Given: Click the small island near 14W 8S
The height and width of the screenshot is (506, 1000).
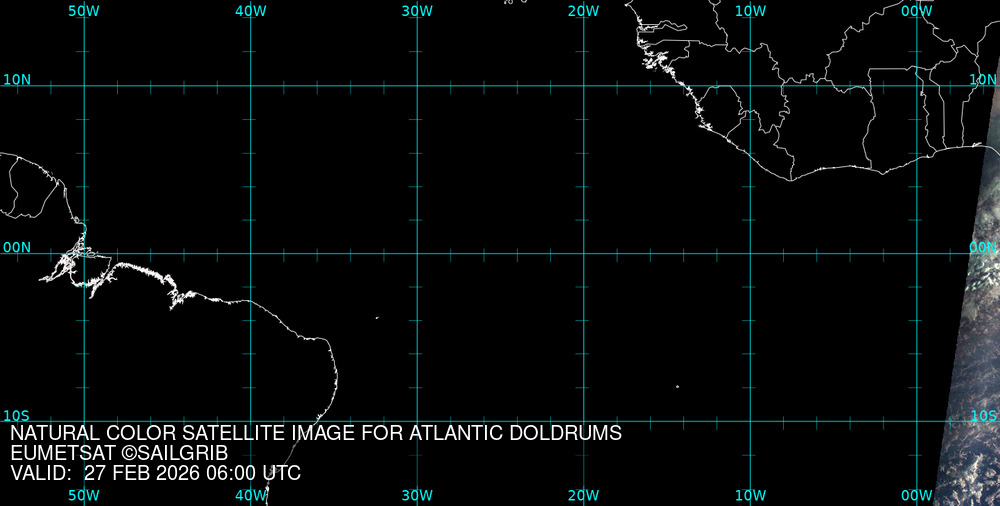Looking at the screenshot, I should (677, 386).
